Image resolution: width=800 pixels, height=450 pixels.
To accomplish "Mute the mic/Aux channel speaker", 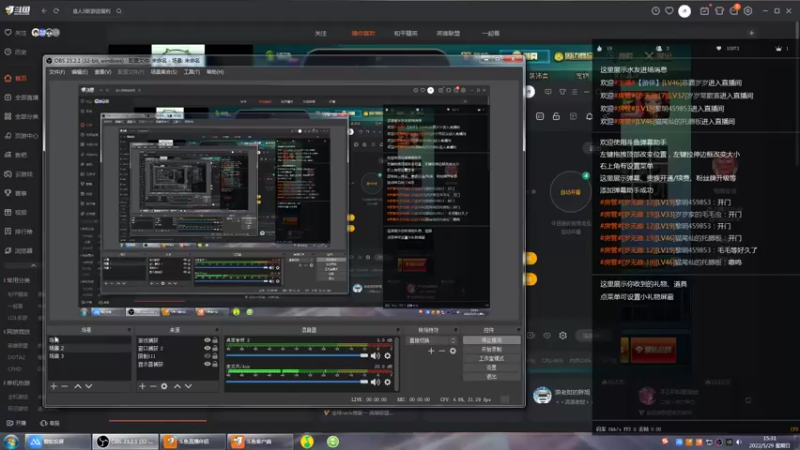I will coord(376,382).
